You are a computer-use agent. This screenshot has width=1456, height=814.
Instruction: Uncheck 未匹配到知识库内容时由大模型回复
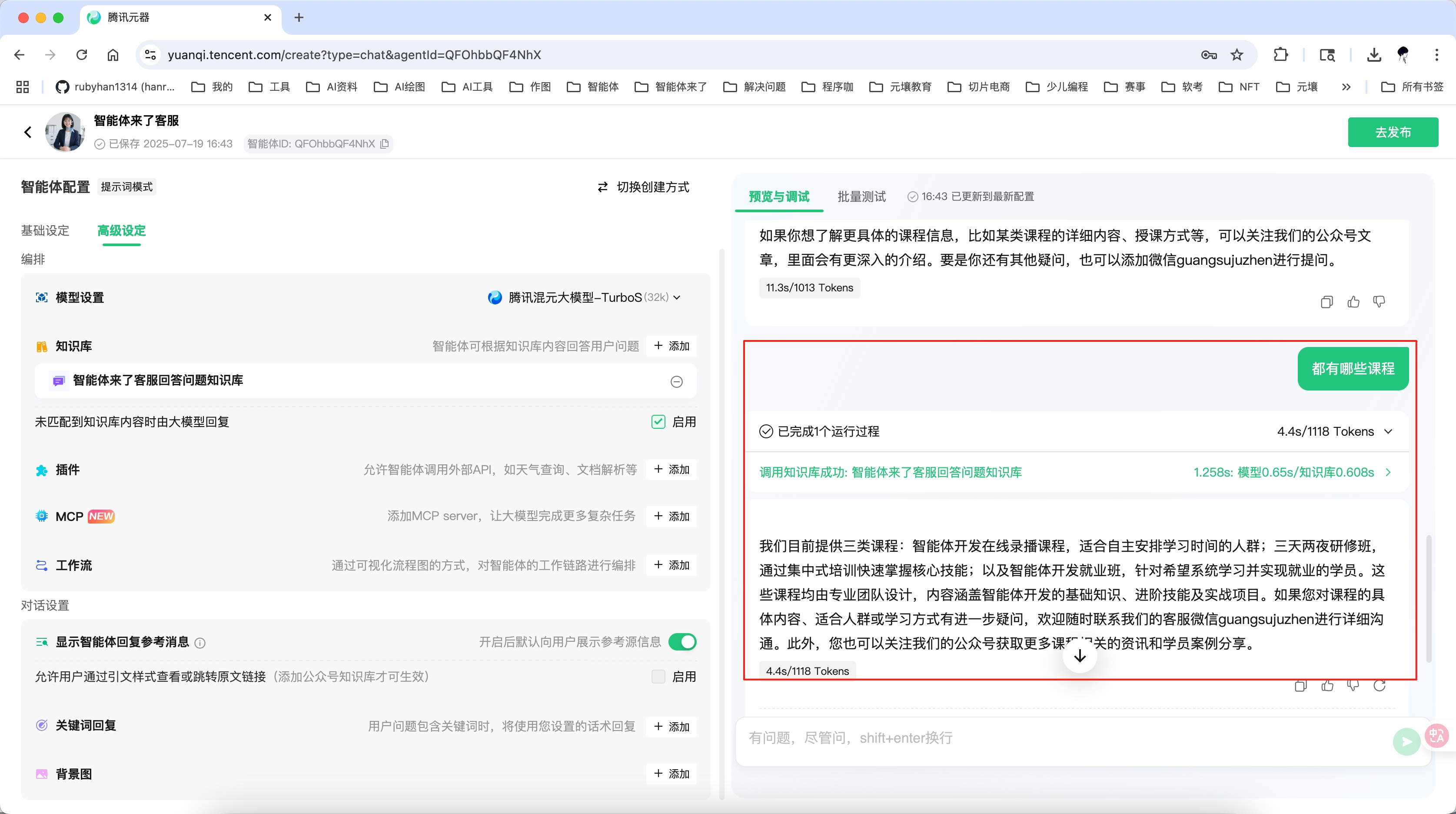[x=658, y=421]
